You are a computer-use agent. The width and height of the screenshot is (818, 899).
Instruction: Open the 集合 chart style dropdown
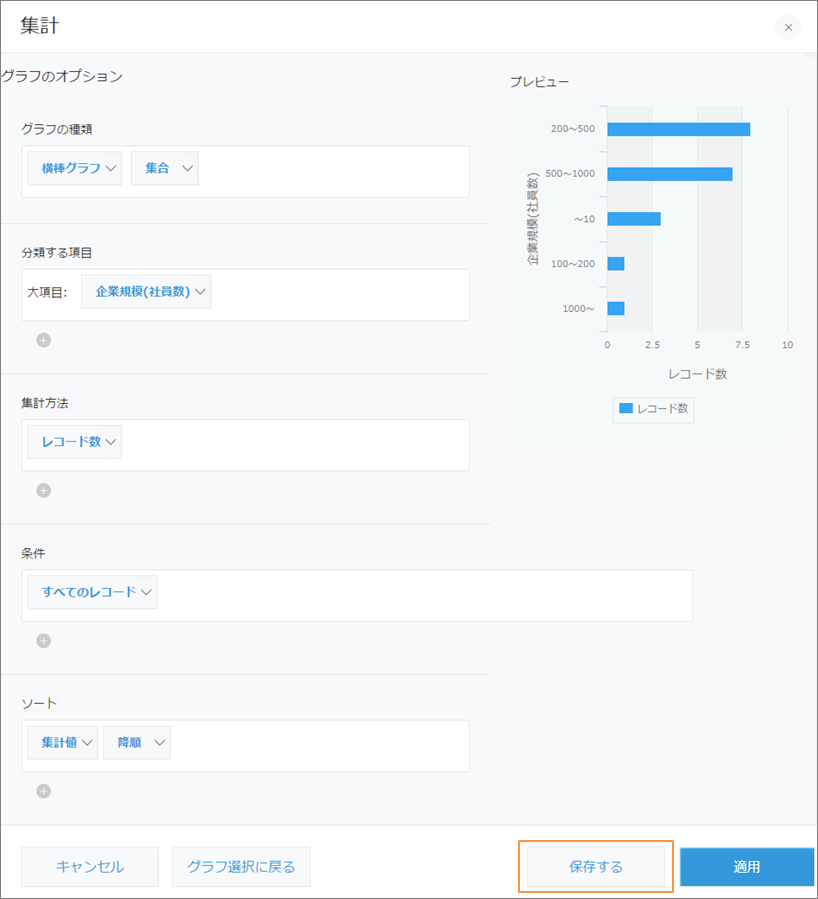pos(165,168)
